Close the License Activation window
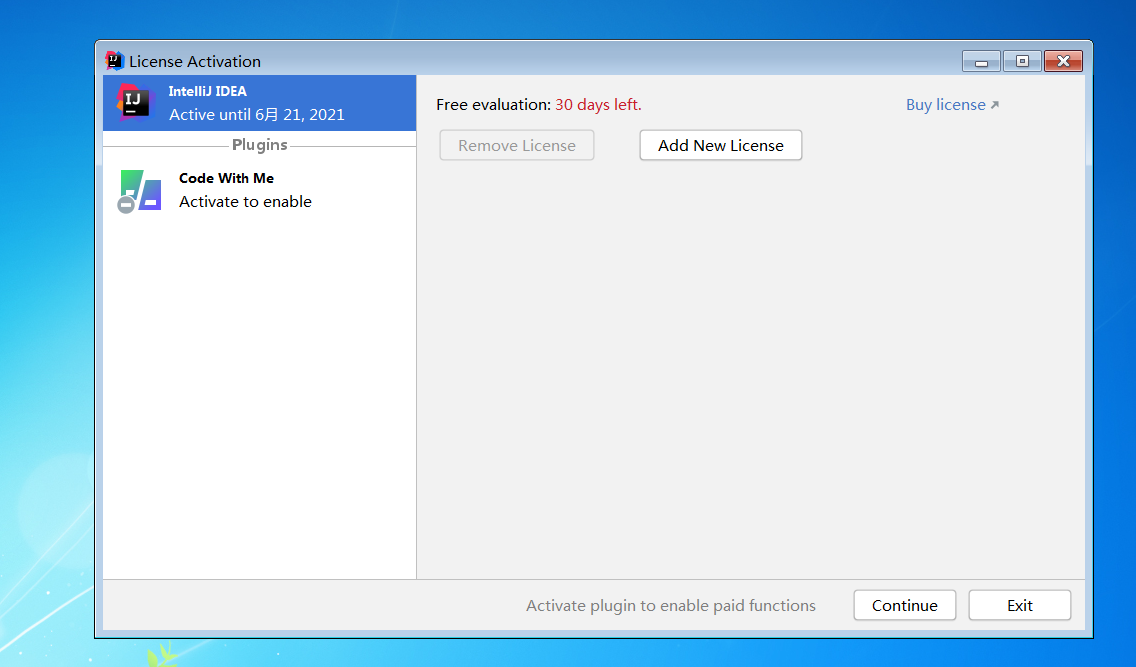1136x667 pixels. pyautogui.click(x=1063, y=62)
